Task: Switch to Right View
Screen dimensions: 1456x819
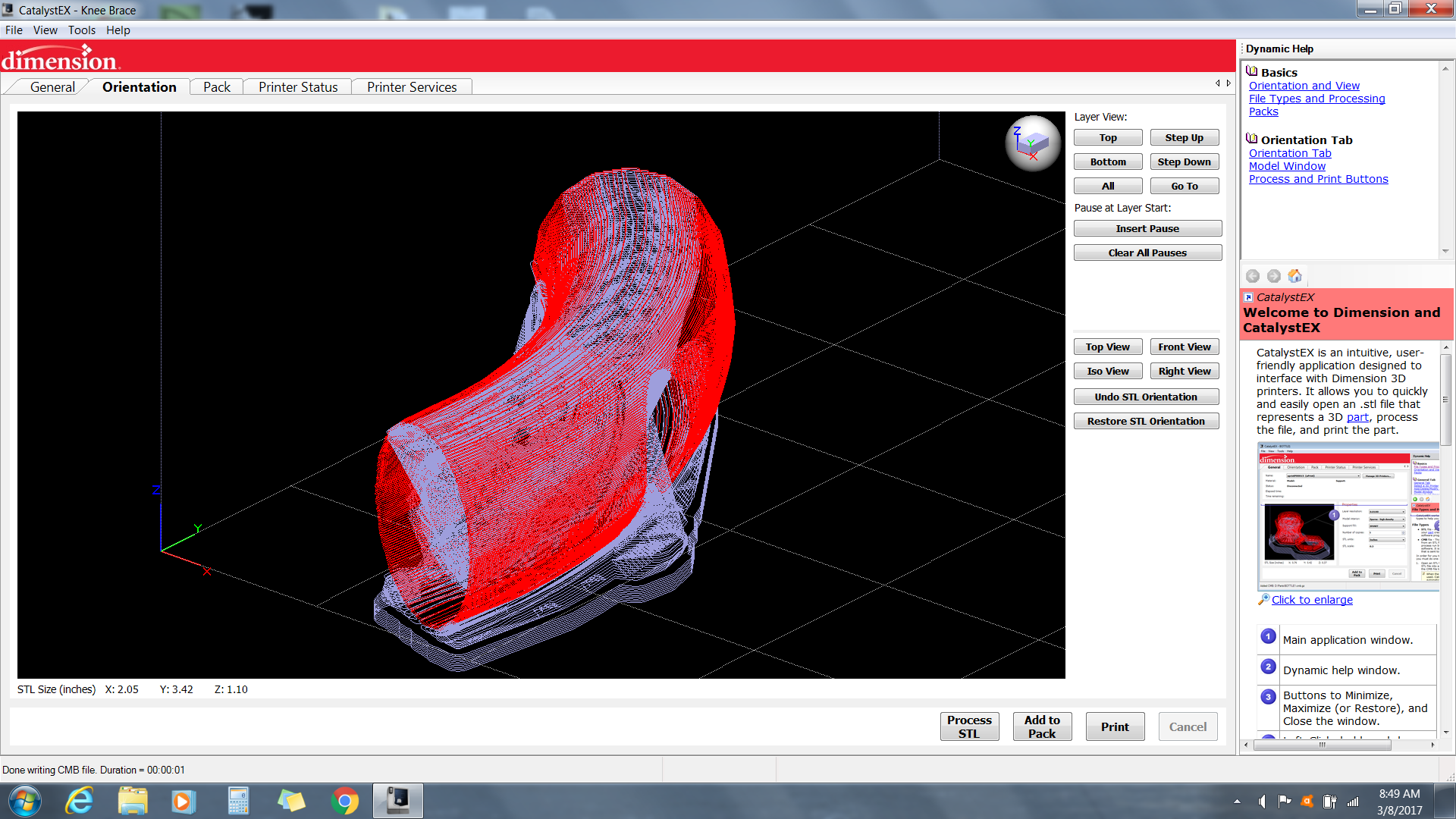Action: (x=1185, y=371)
